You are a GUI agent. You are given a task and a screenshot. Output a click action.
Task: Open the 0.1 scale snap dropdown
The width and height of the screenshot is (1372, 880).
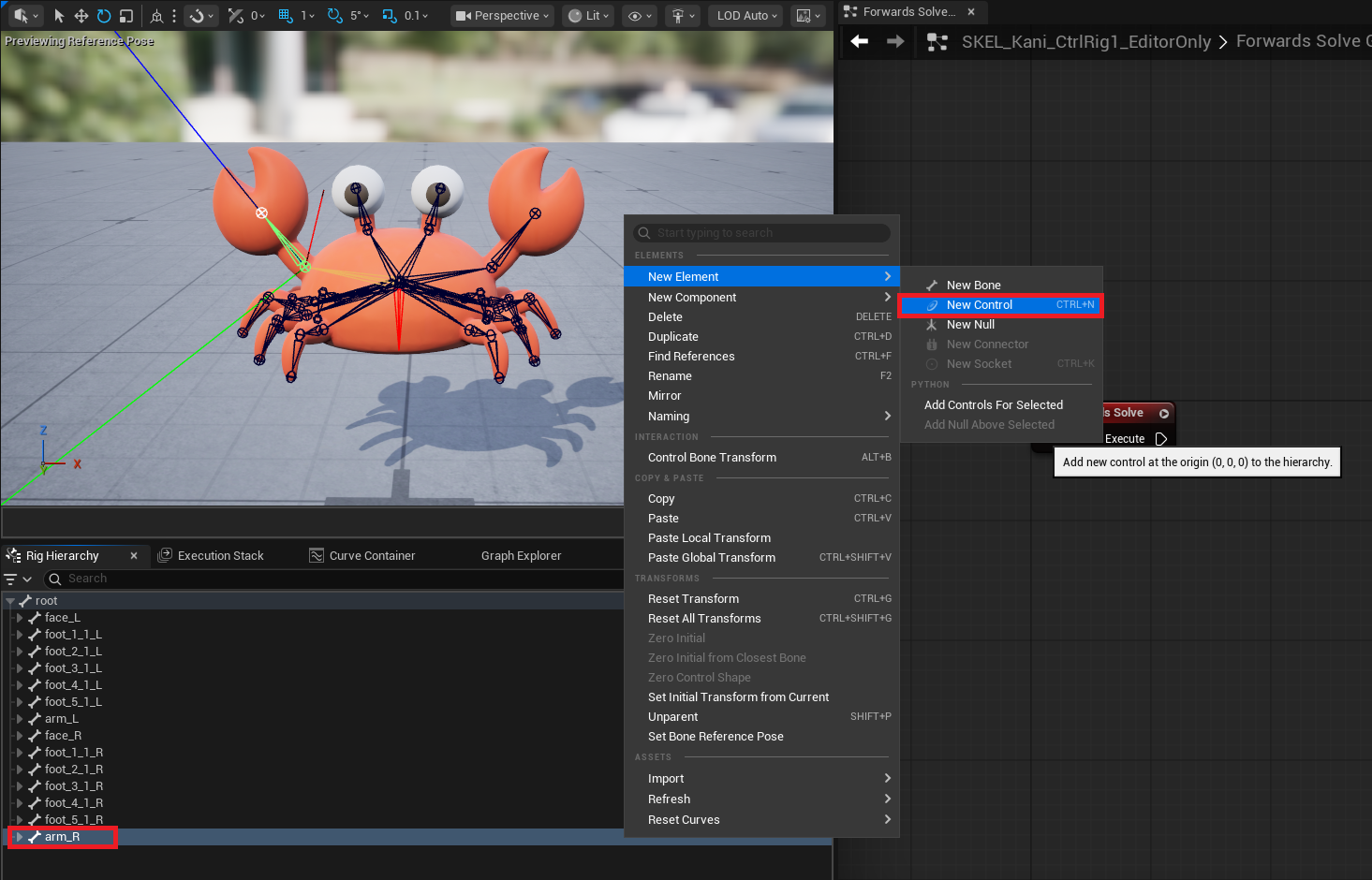point(417,16)
